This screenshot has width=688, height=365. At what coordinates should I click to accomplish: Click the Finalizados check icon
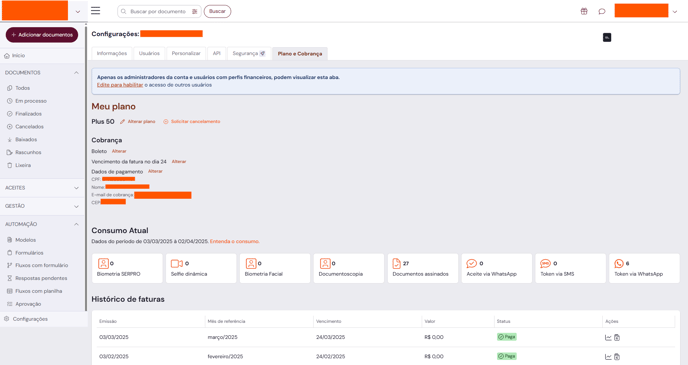click(10, 114)
